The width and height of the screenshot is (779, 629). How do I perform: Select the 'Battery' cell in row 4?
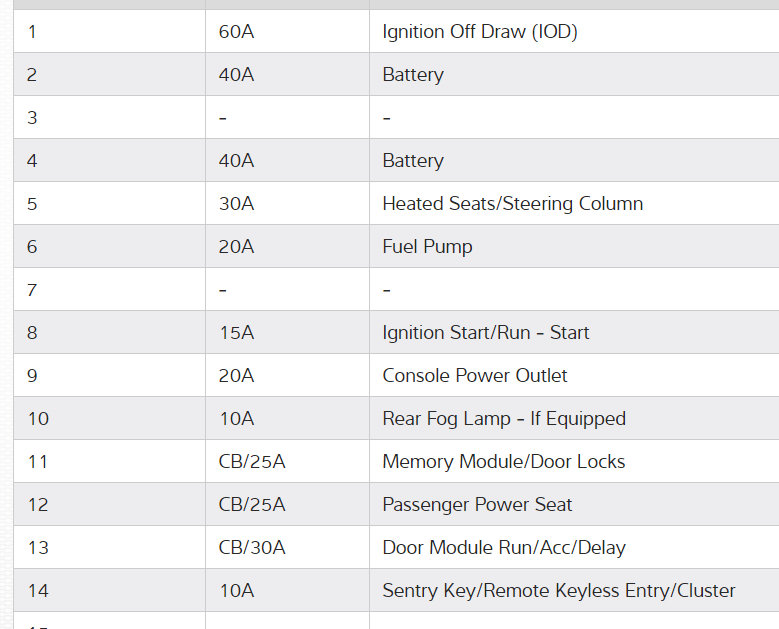click(413, 161)
